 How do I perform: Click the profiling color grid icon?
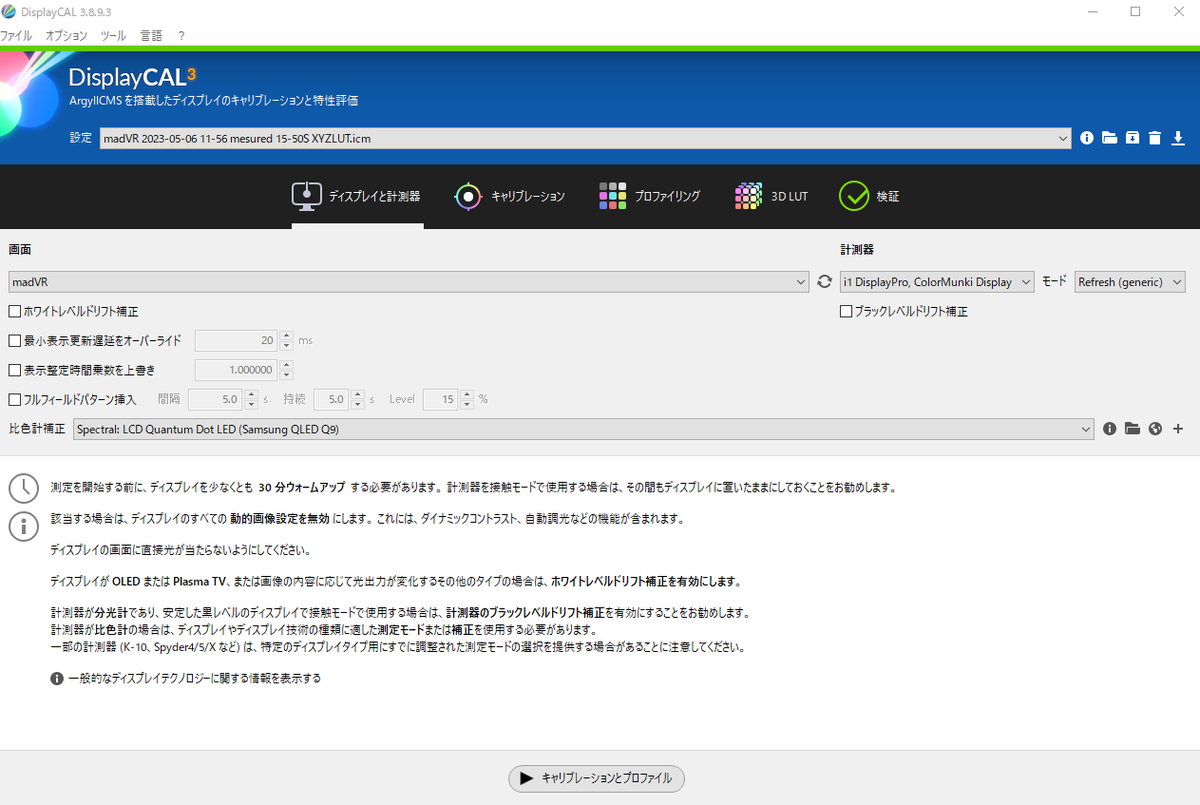point(612,196)
